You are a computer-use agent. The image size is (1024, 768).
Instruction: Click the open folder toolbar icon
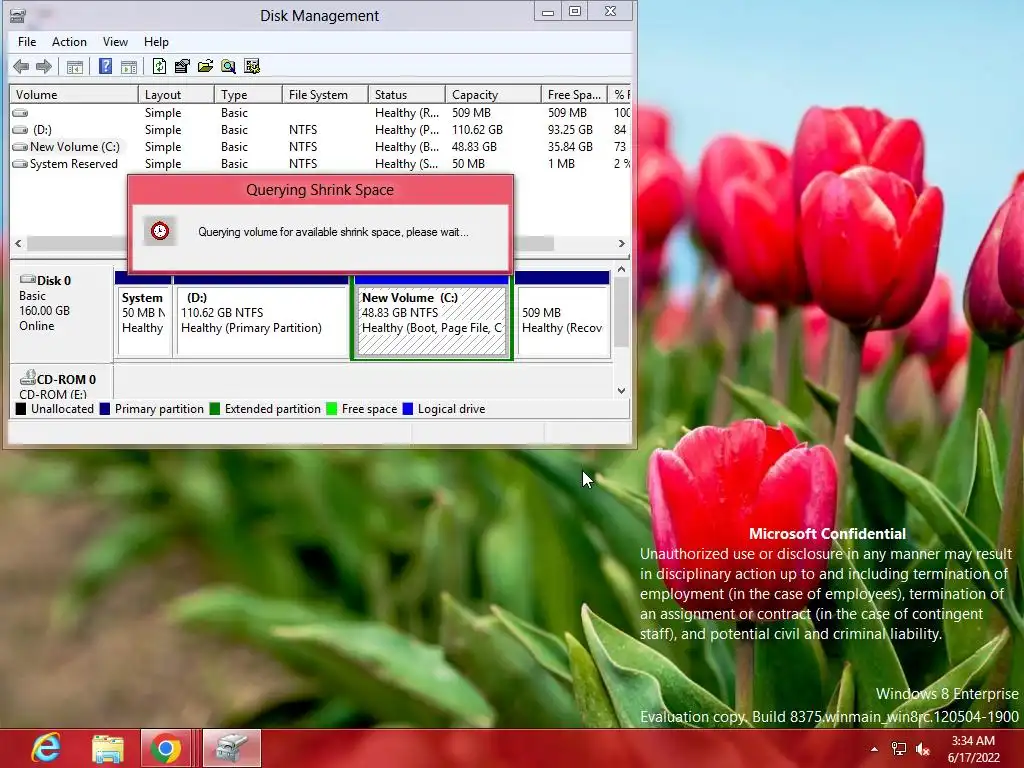[x=205, y=66]
